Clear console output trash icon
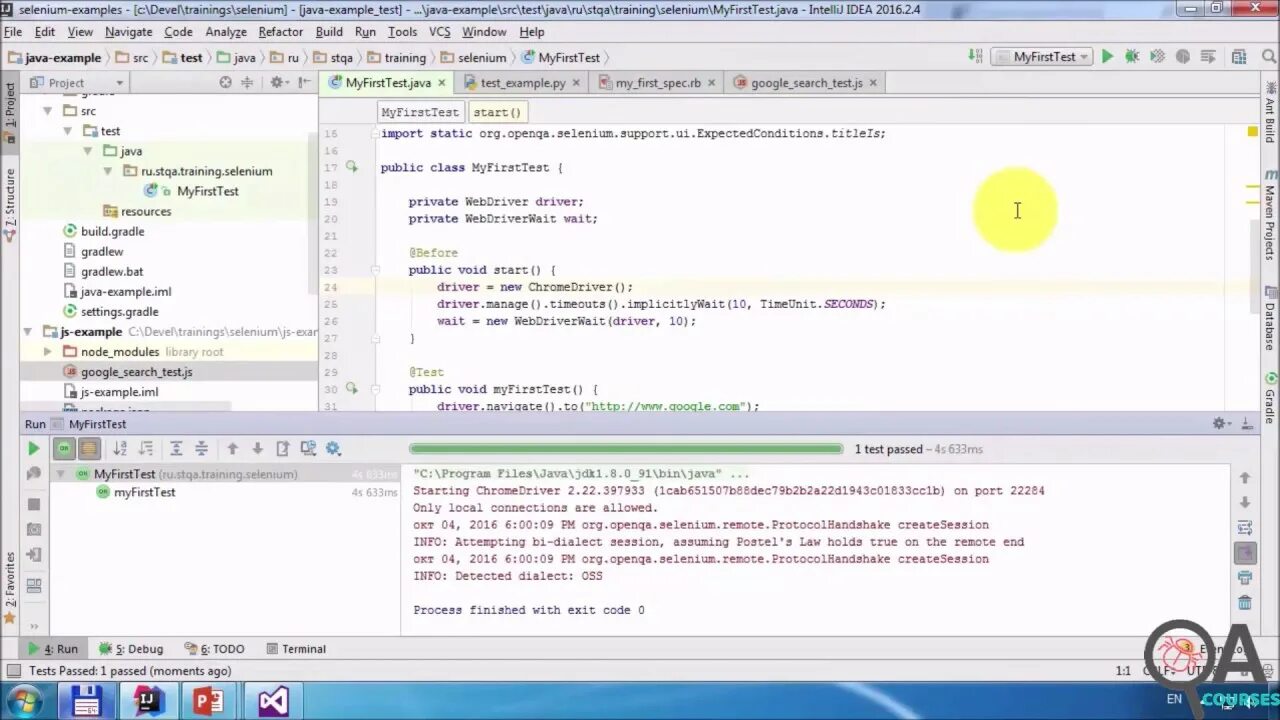1280x720 pixels. click(x=1245, y=603)
